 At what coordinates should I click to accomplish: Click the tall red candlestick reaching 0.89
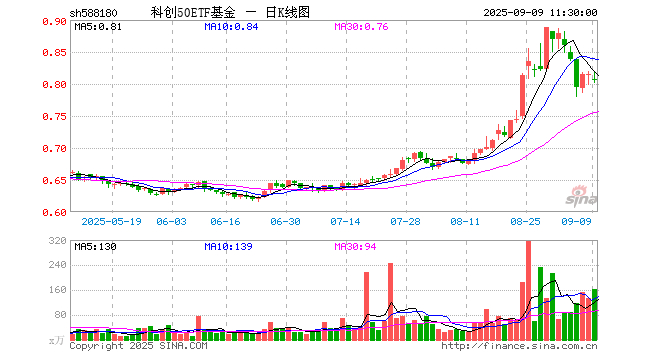(x=546, y=48)
